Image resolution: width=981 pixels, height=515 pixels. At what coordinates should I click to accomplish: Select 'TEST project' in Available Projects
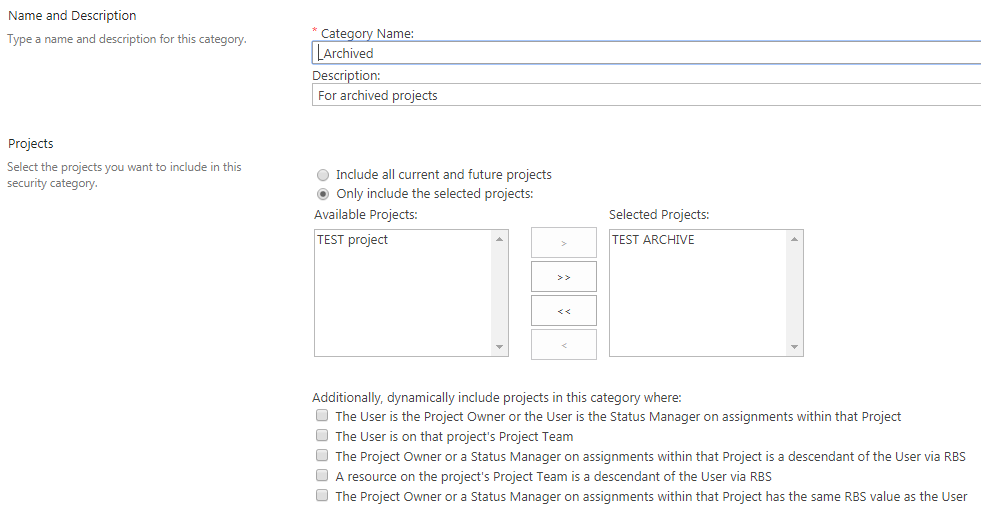(x=353, y=240)
